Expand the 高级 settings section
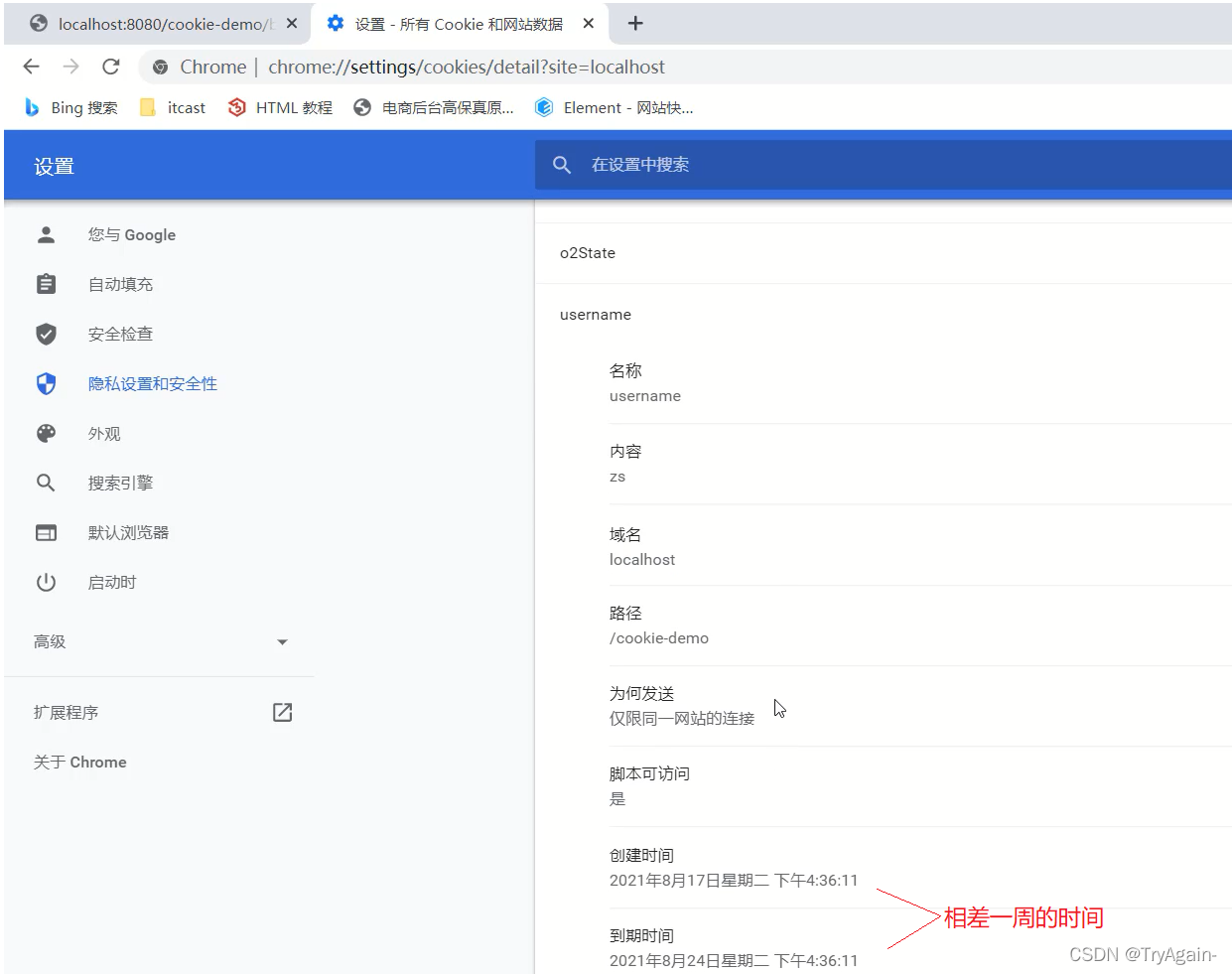Image resolution: width=1232 pixels, height=974 pixels. [x=282, y=641]
